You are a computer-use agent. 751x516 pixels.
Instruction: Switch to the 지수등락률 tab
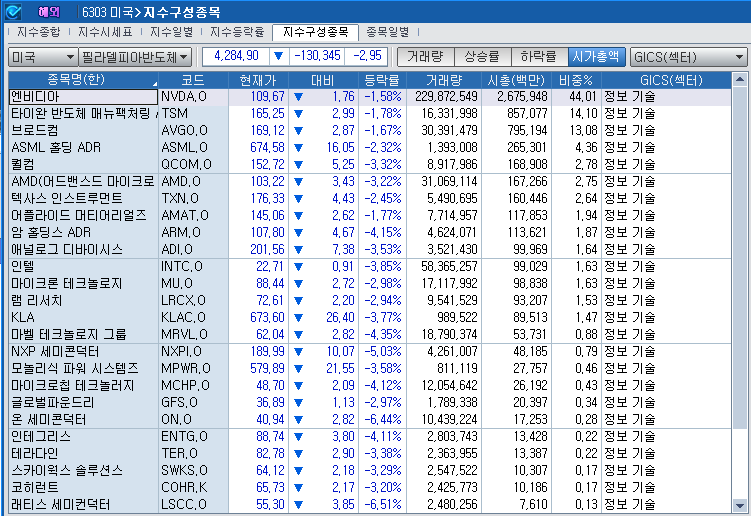point(237,32)
